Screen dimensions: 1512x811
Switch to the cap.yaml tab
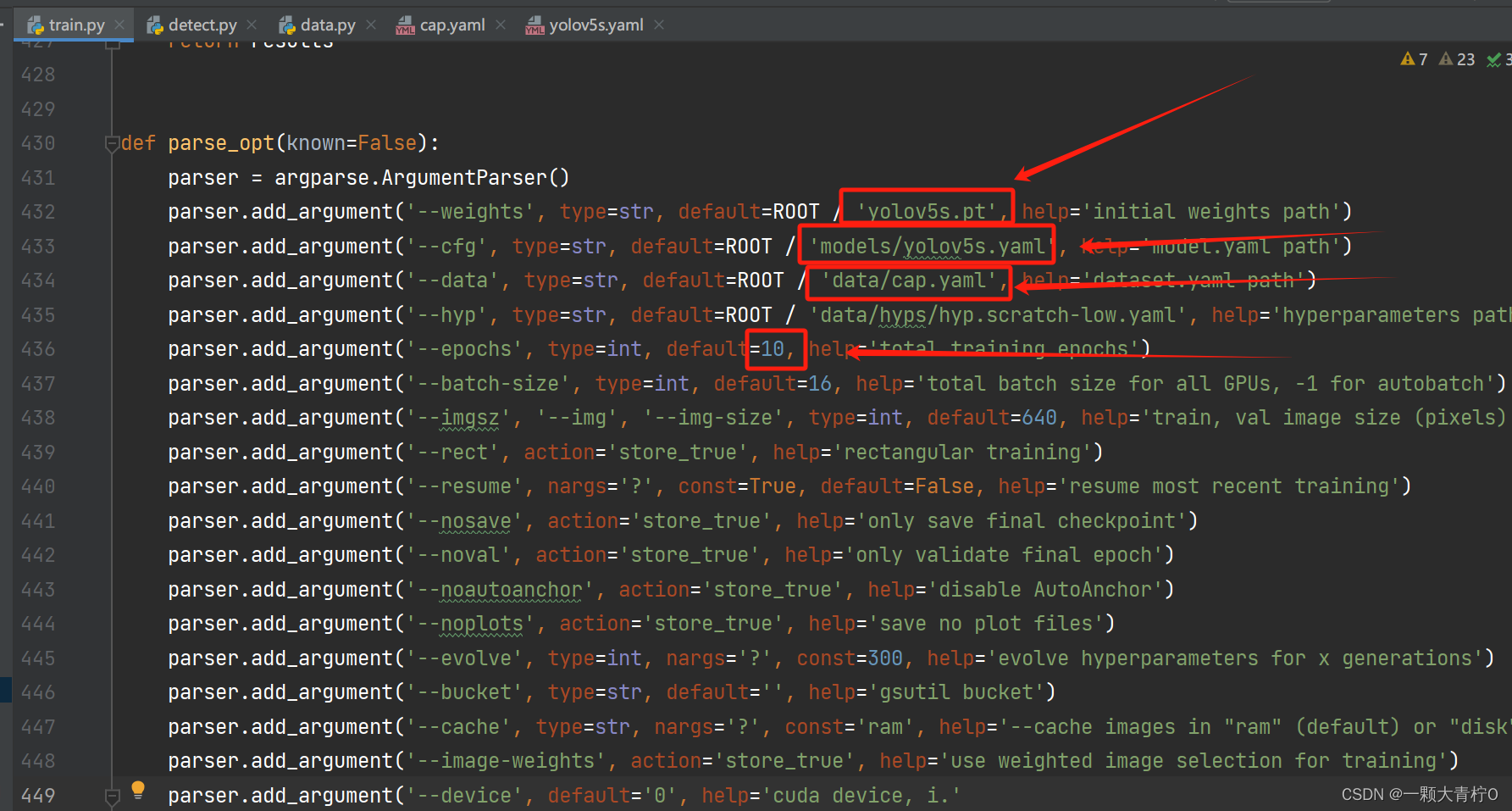click(x=452, y=25)
